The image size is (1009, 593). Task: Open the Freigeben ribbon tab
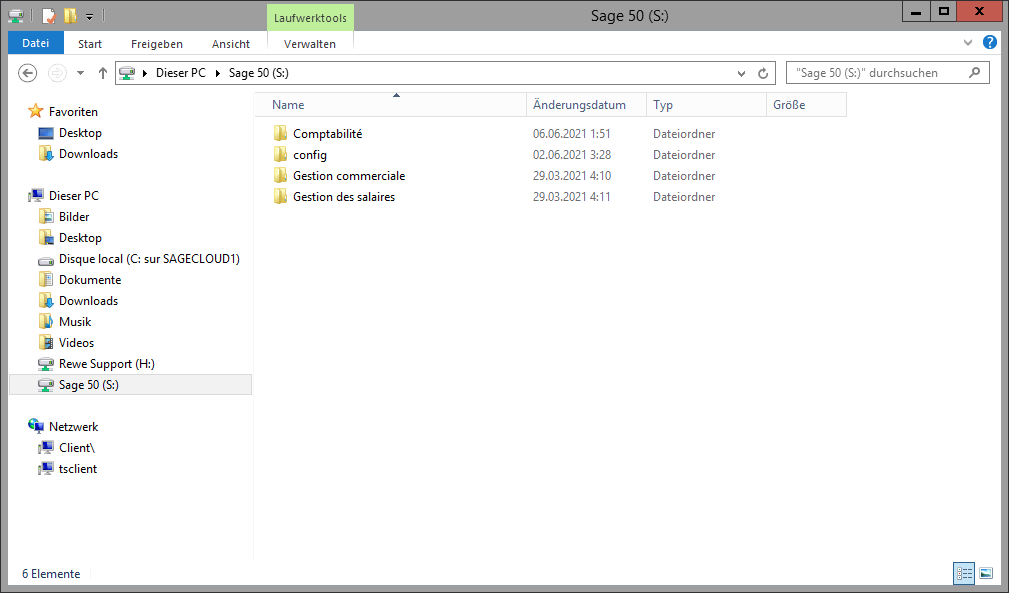[x=156, y=44]
